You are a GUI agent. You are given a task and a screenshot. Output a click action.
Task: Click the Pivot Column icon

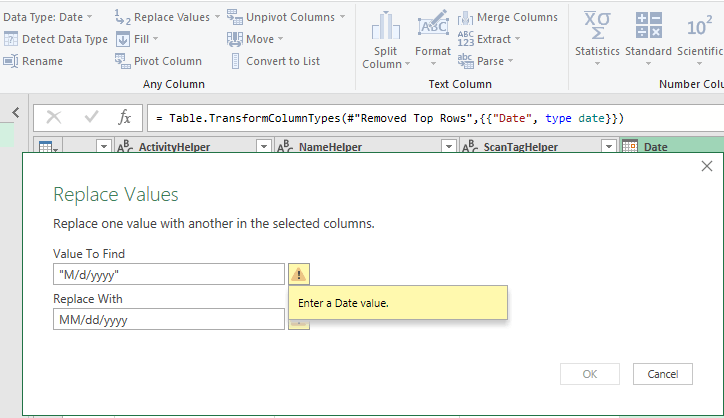pyautogui.click(x=123, y=61)
